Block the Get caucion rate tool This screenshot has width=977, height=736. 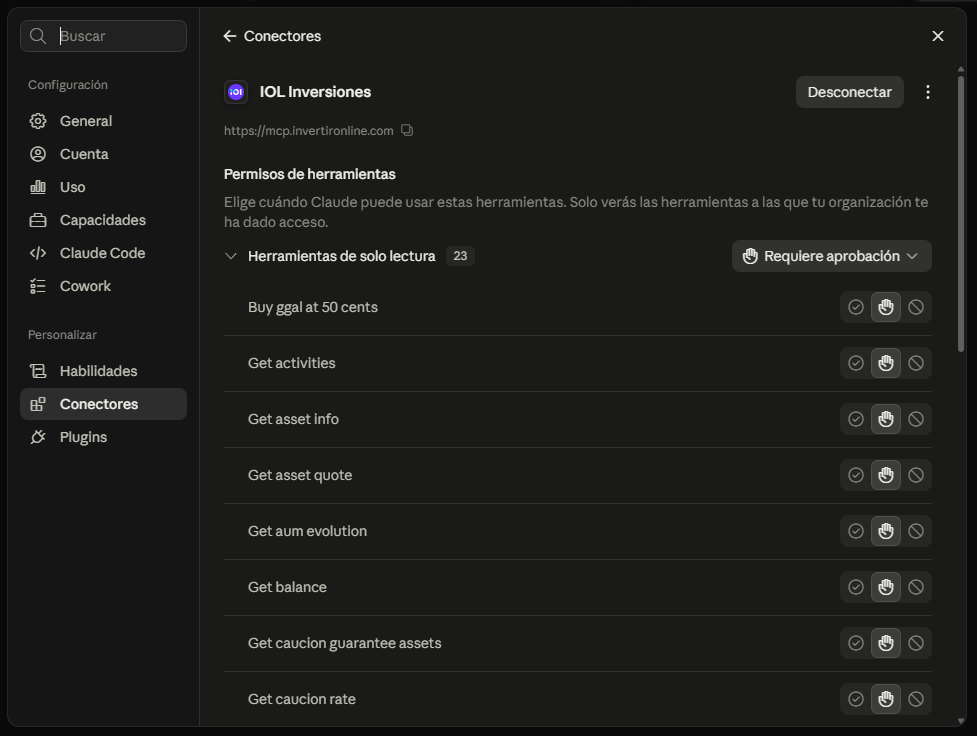coord(916,699)
